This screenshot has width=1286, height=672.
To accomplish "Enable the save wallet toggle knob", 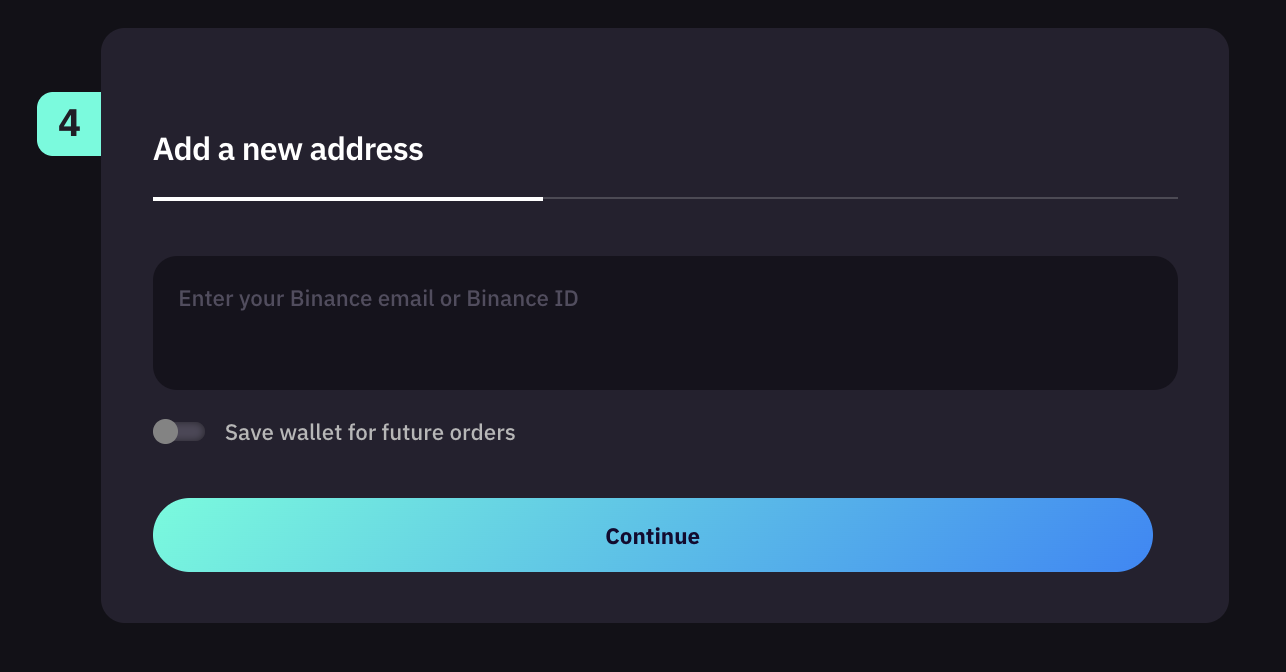I will (x=166, y=432).
